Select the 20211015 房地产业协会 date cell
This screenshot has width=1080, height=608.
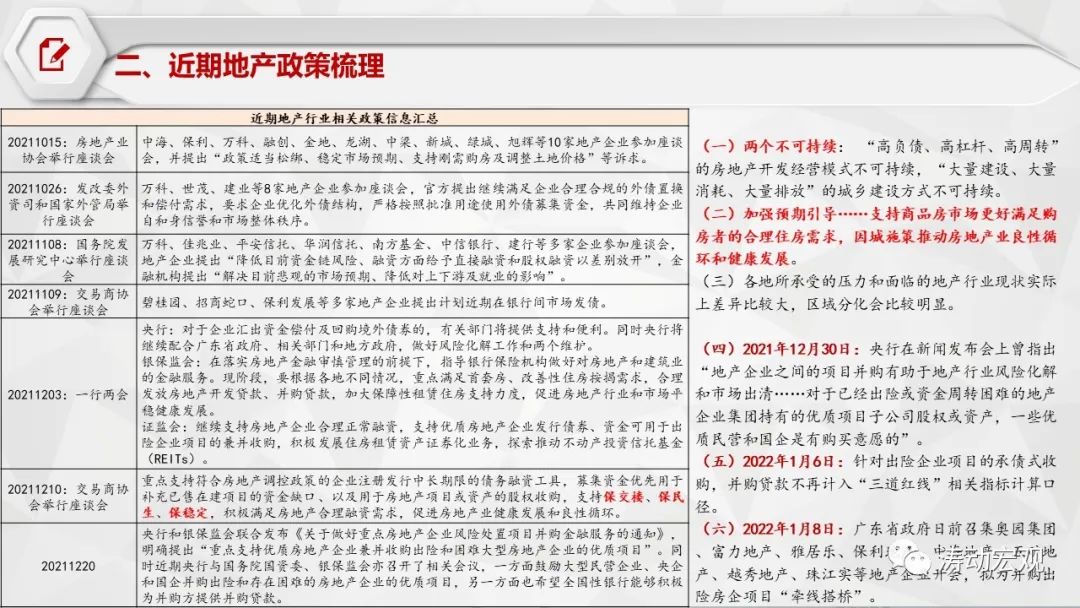pyautogui.click(x=70, y=149)
